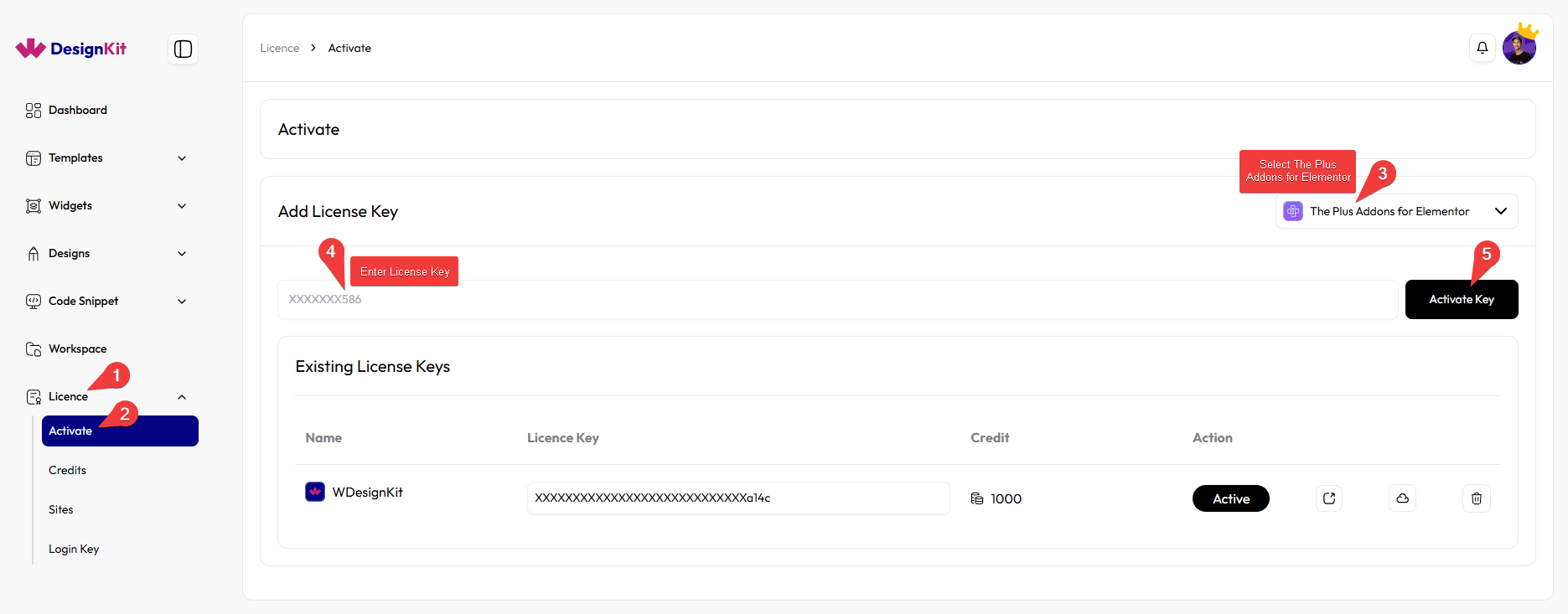Open Dashboard from the sidebar
The image size is (1568, 614).
(77, 111)
